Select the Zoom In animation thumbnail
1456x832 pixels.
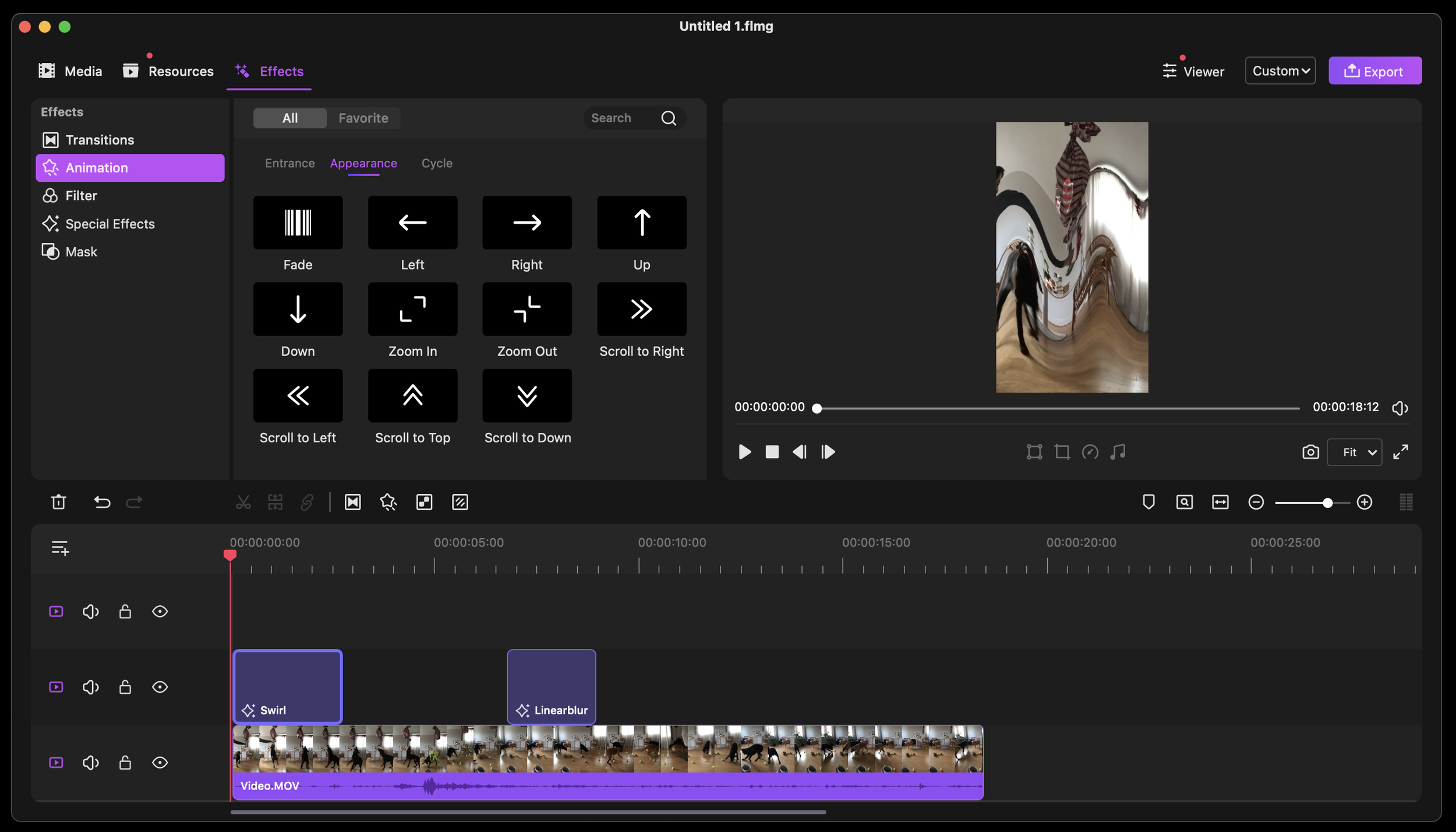(412, 309)
